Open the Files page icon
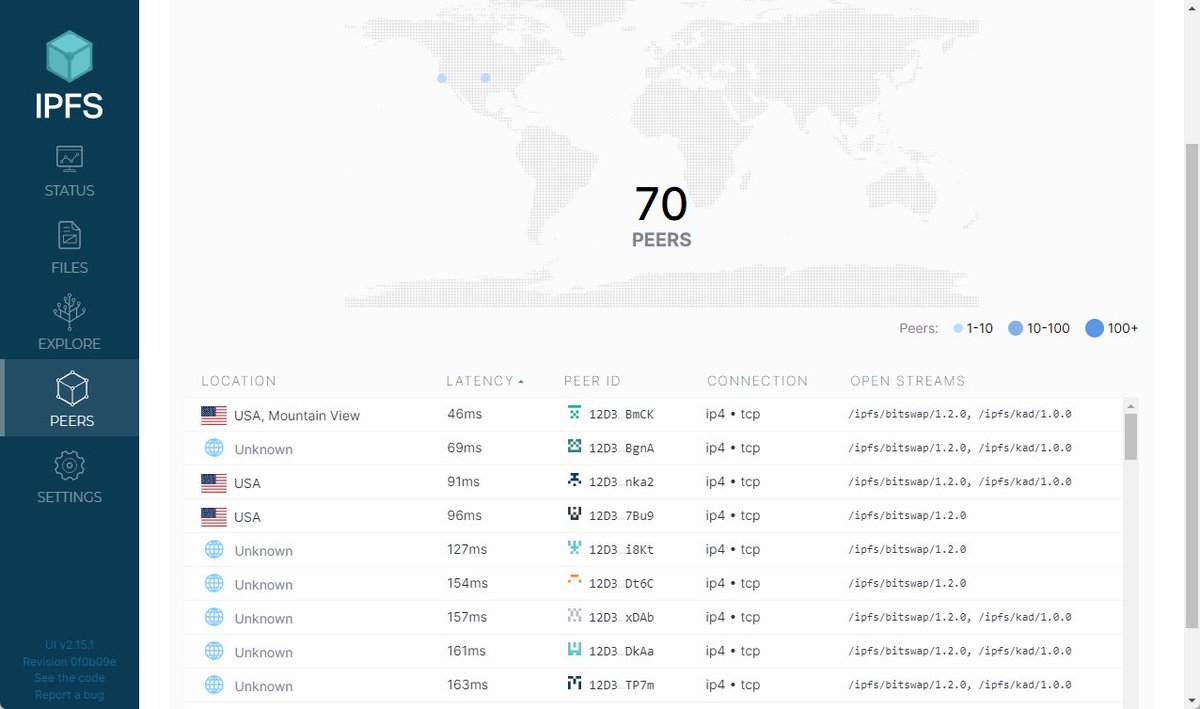Image resolution: width=1200 pixels, height=709 pixels. coord(69,235)
